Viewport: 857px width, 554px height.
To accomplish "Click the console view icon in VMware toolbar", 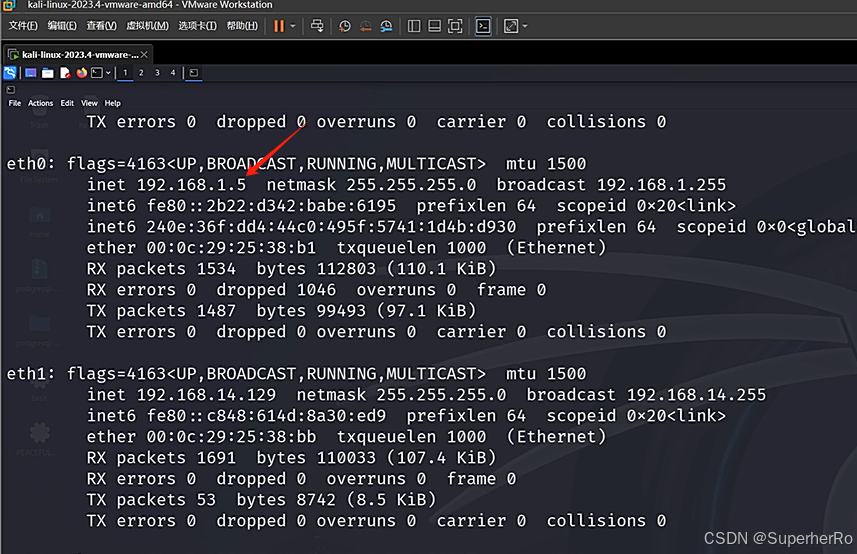I will pyautogui.click(x=483, y=26).
